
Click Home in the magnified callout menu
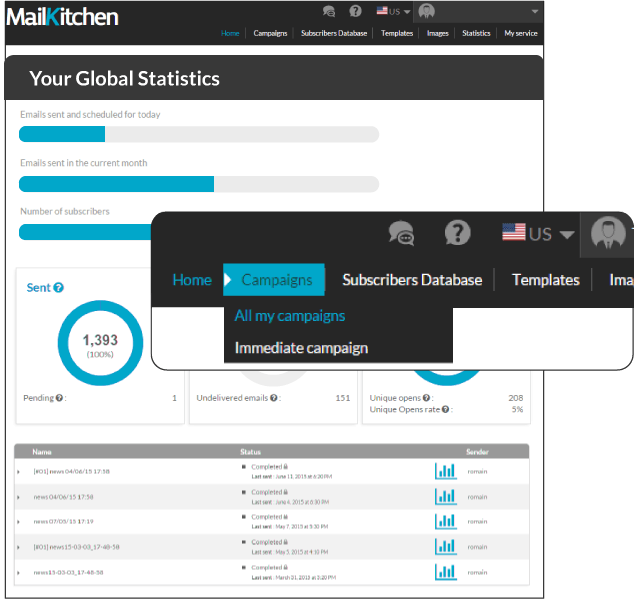coord(192,280)
